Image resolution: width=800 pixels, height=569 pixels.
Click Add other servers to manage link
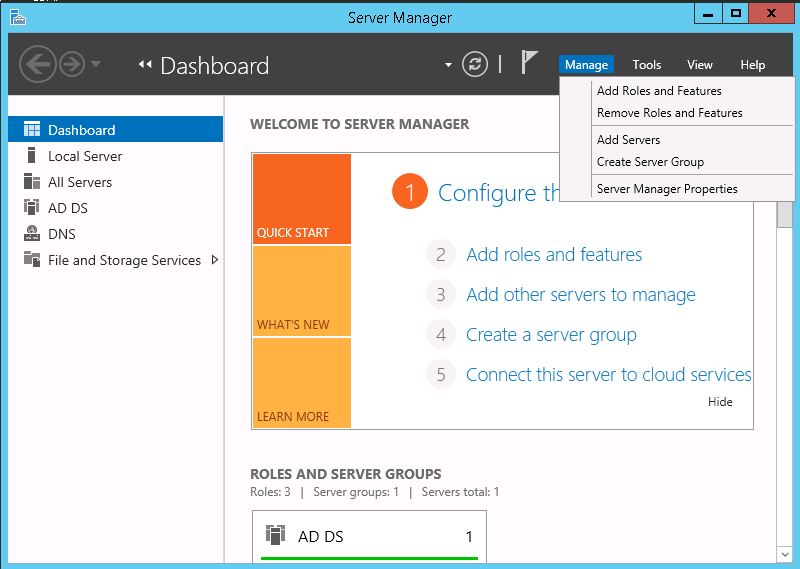pyautogui.click(x=581, y=294)
